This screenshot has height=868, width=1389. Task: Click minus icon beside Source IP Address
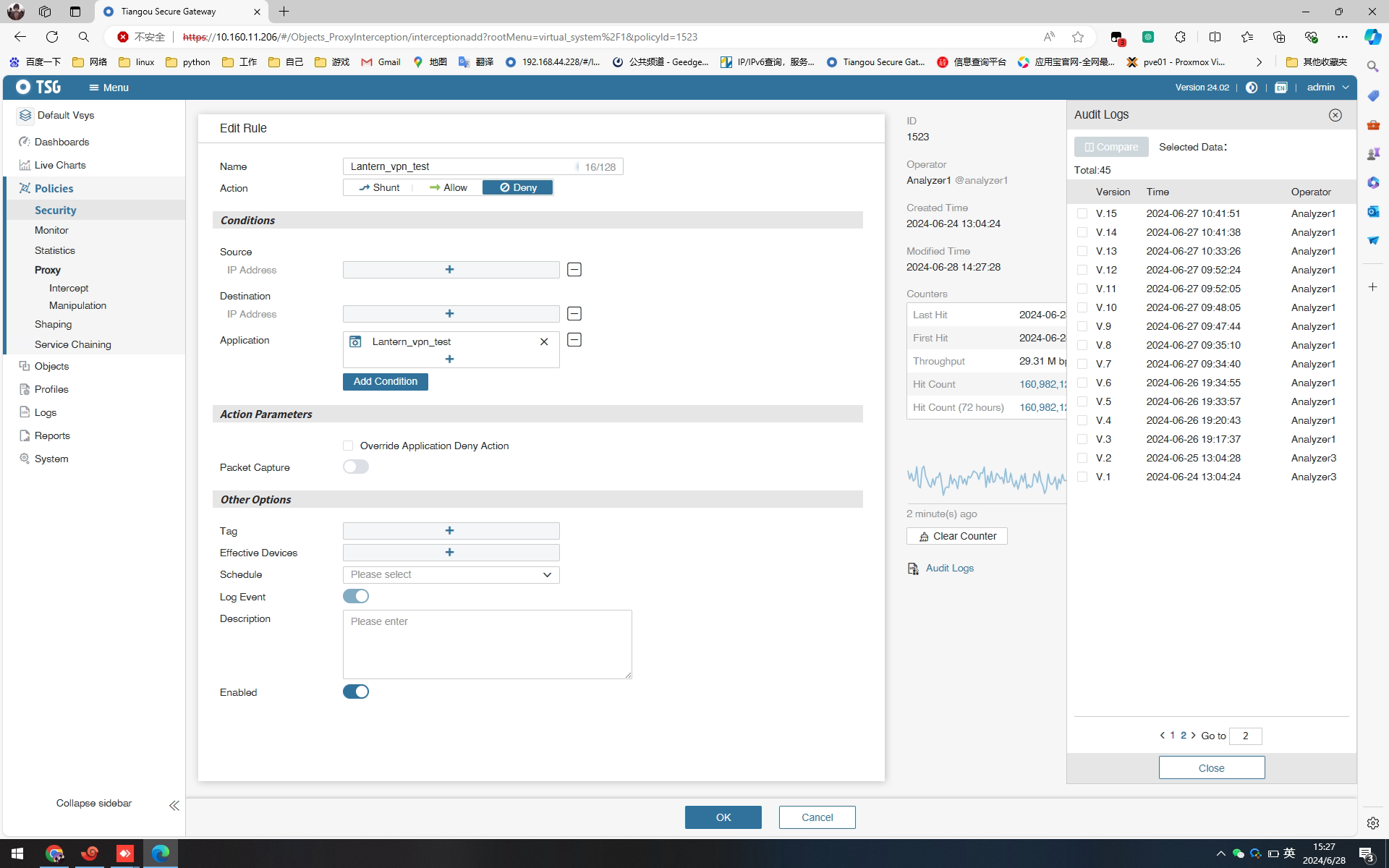(574, 270)
